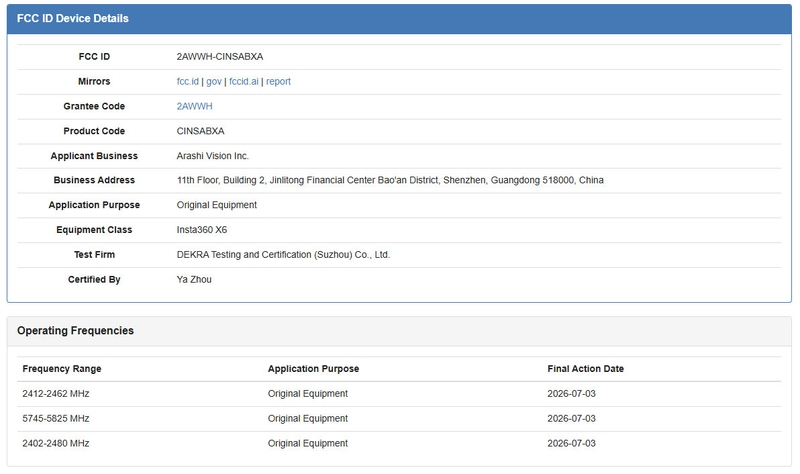The width and height of the screenshot is (800, 474).
Task: Click the certifier name Ya Zhou
Action: (194, 280)
